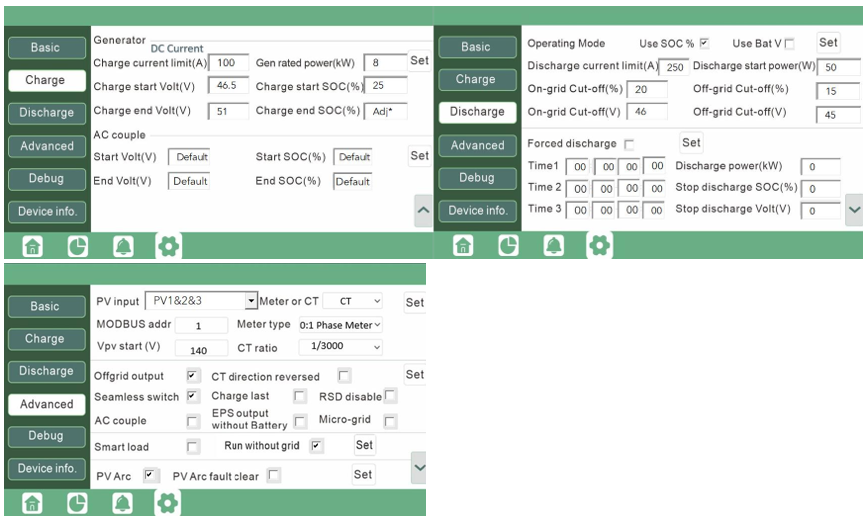Open PV input dropdown

(201, 301)
